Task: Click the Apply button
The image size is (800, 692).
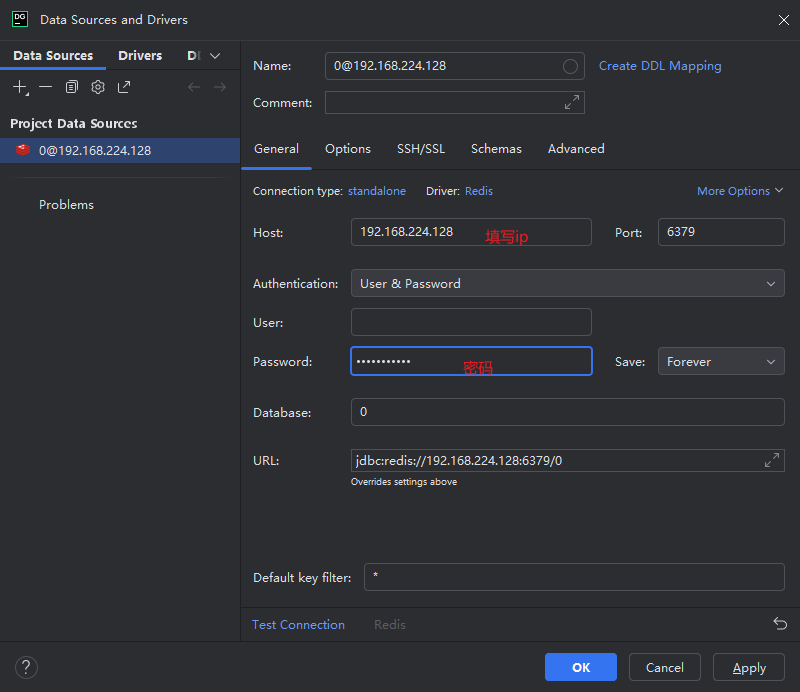Action: click(x=748, y=667)
